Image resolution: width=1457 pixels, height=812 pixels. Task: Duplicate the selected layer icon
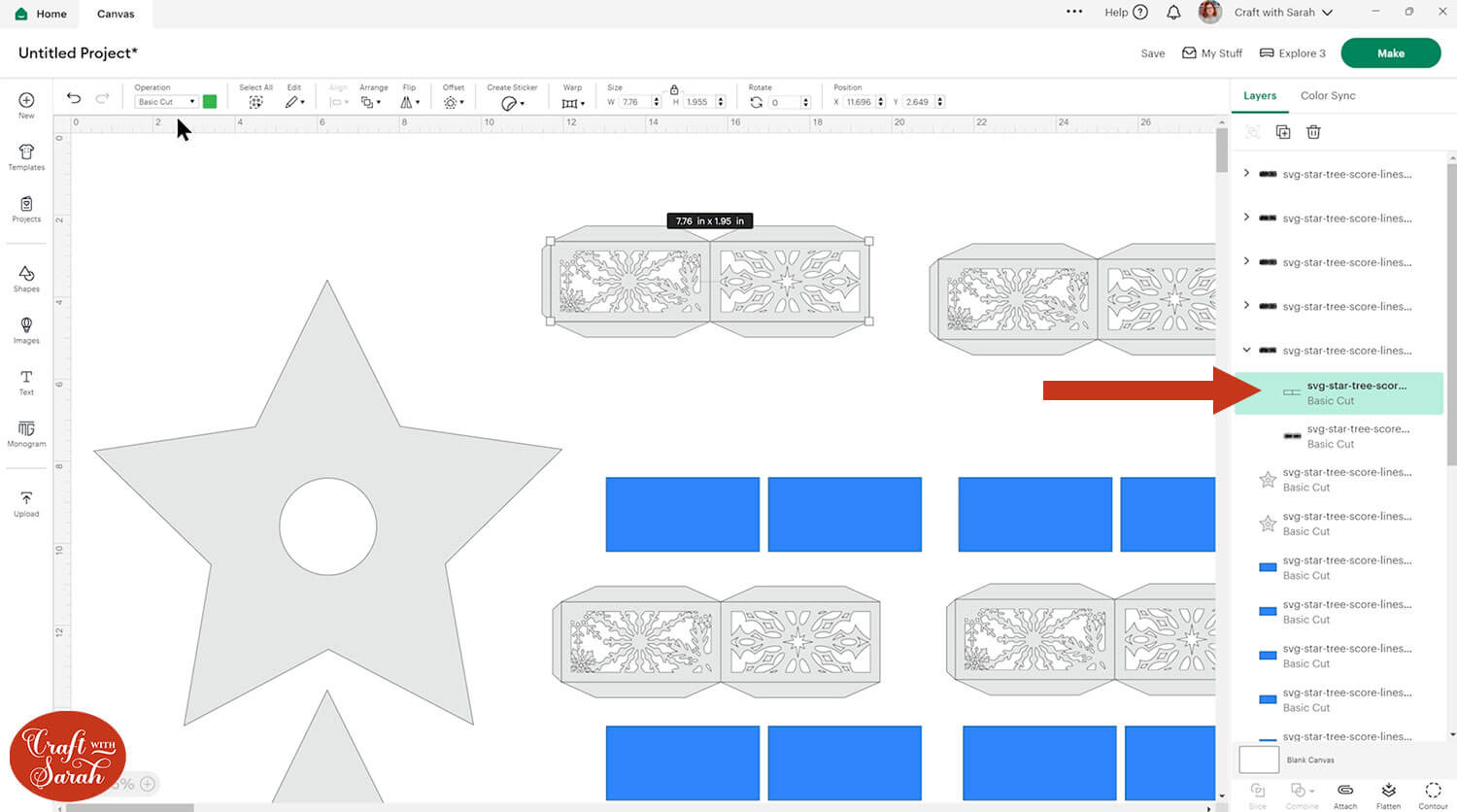point(1283,132)
